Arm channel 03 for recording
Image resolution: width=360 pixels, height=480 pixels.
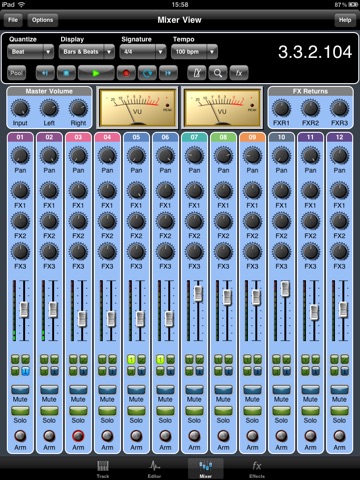click(78, 436)
